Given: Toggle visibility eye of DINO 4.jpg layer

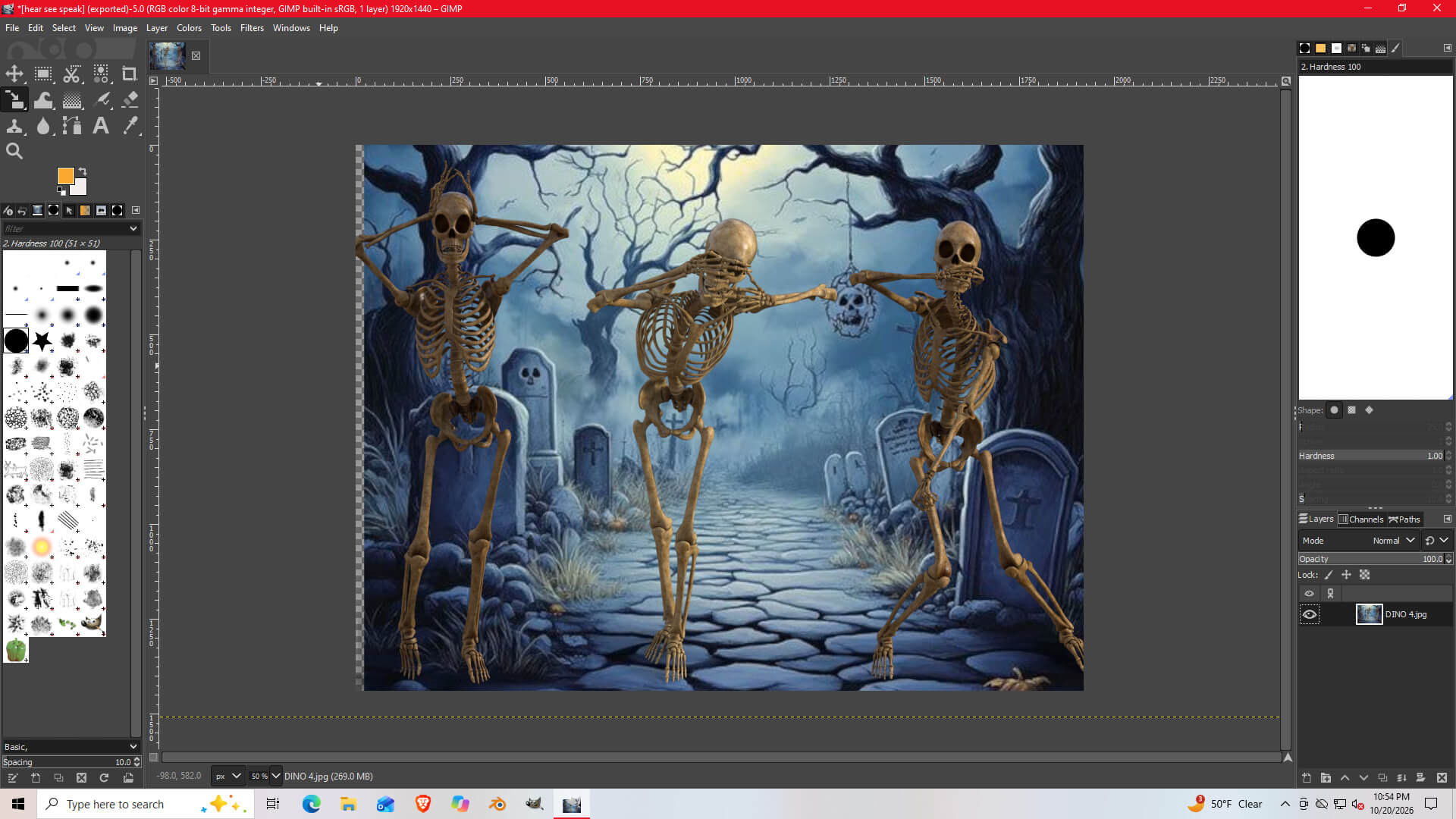Looking at the screenshot, I should (x=1310, y=614).
